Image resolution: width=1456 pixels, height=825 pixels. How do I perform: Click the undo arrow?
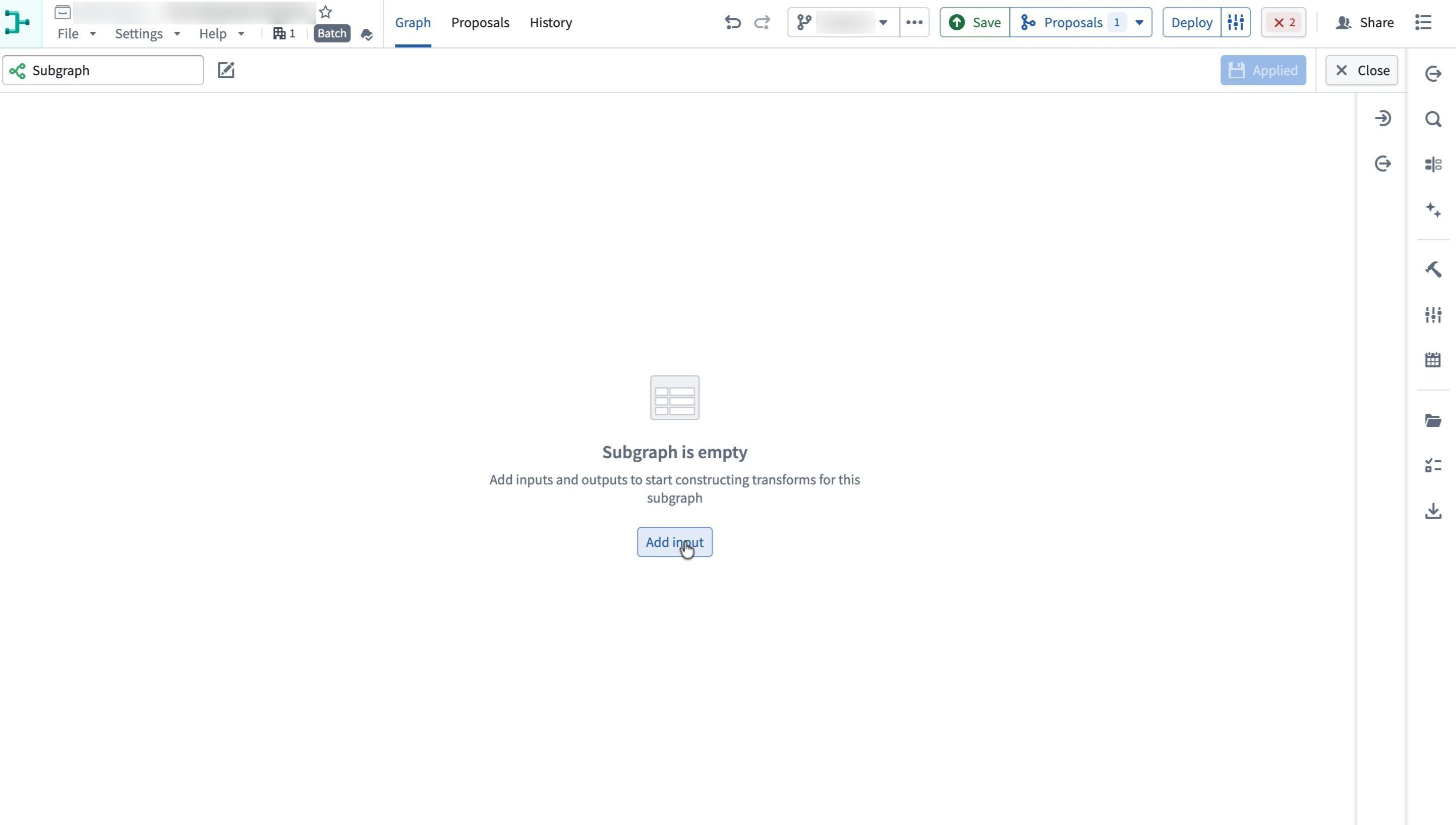(x=732, y=23)
